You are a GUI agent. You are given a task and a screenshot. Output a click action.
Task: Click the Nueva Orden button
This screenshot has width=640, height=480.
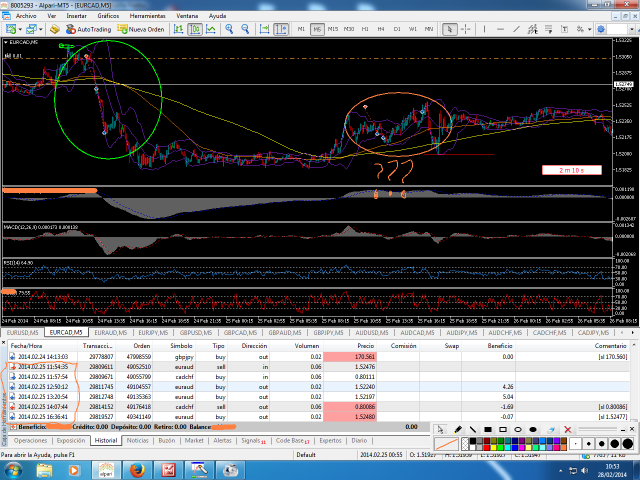click(141, 29)
